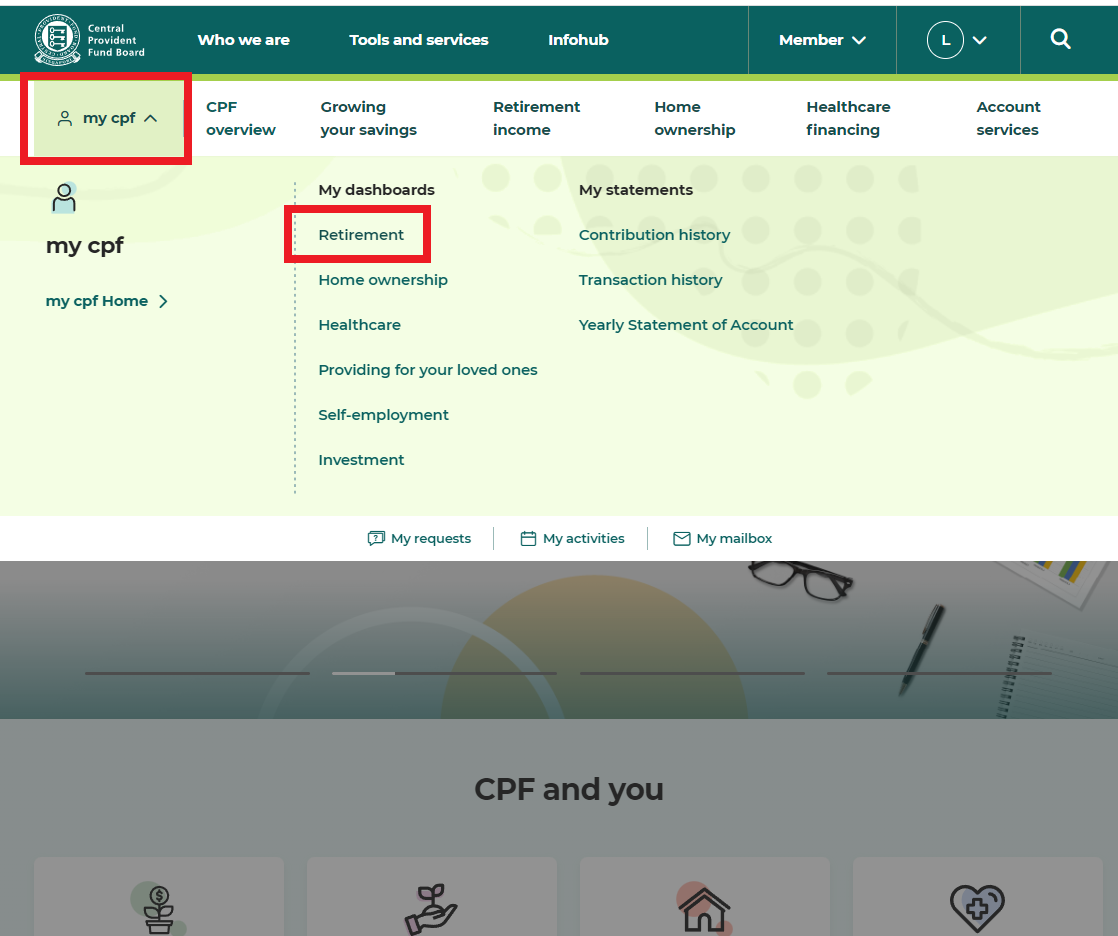Open Contribution history link
Image resolution: width=1118 pixels, height=936 pixels.
pyautogui.click(x=654, y=235)
